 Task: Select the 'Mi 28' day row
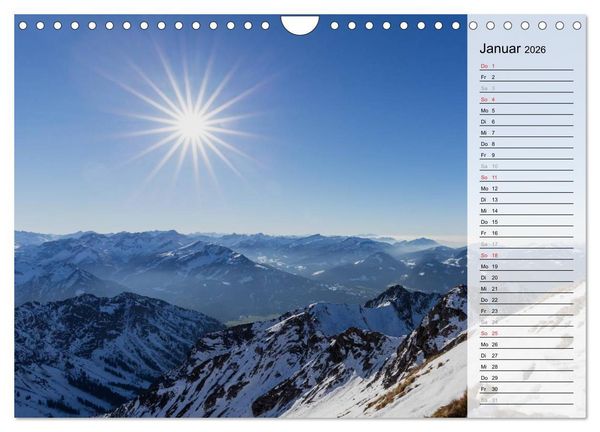click(x=527, y=367)
